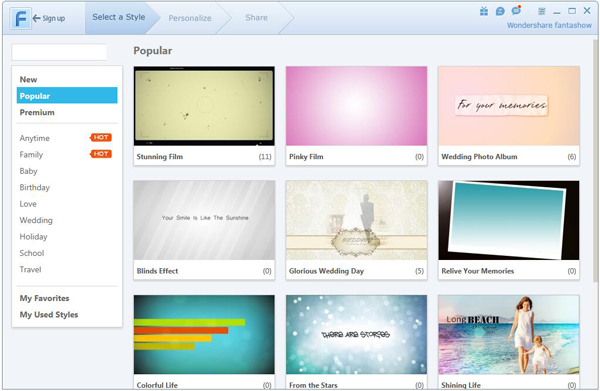Go to the Personalize step
The width and height of the screenshot is (600, 391).
tap(190, 18)
